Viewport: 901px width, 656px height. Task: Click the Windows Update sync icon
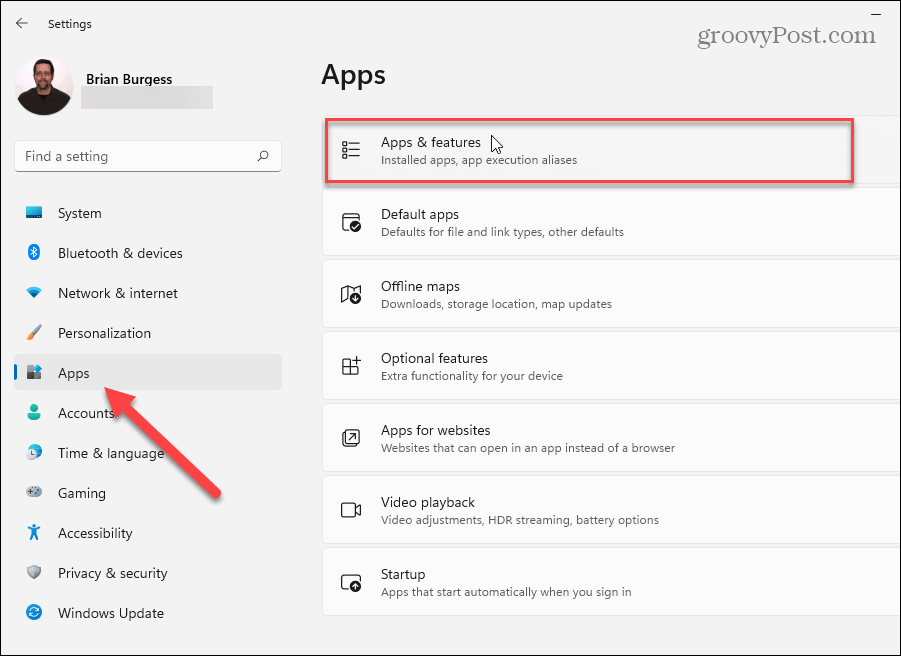pos(34,613)
